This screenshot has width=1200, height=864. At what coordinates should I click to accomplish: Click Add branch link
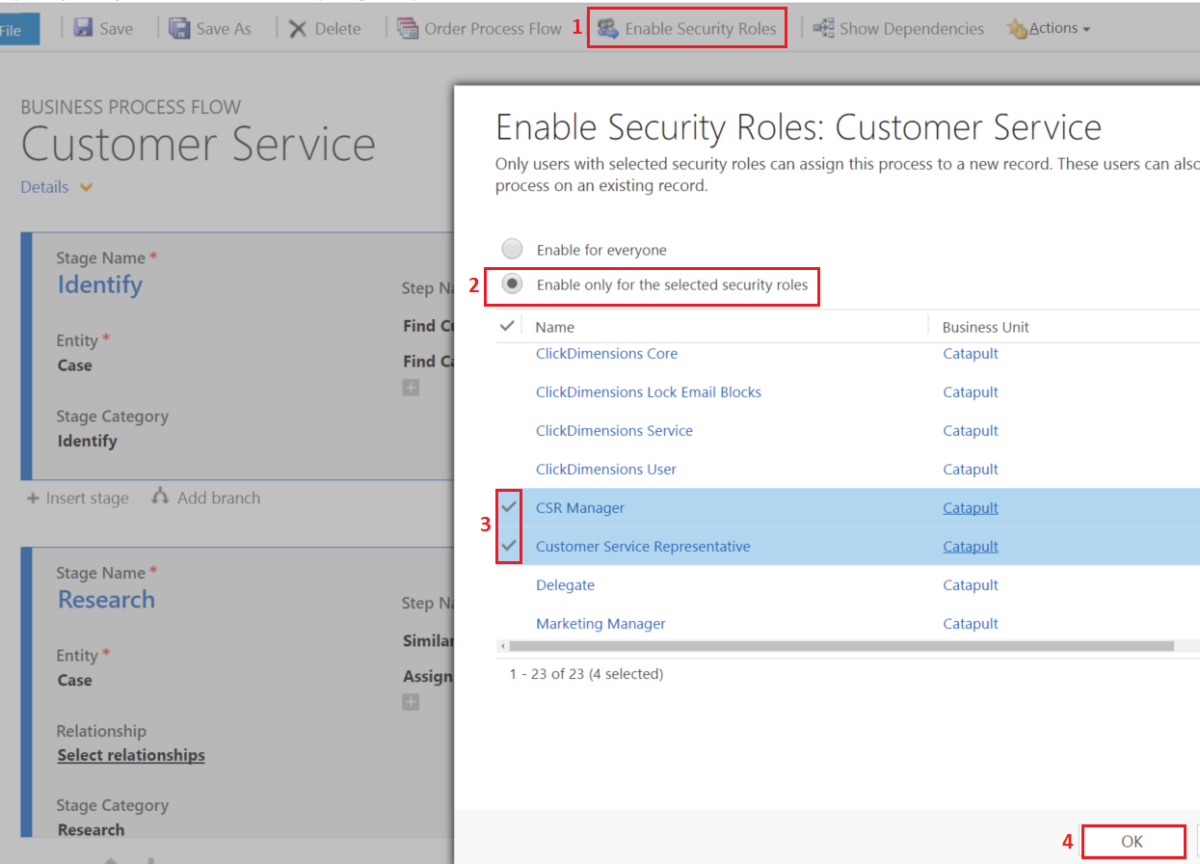(x=218, y=497)
